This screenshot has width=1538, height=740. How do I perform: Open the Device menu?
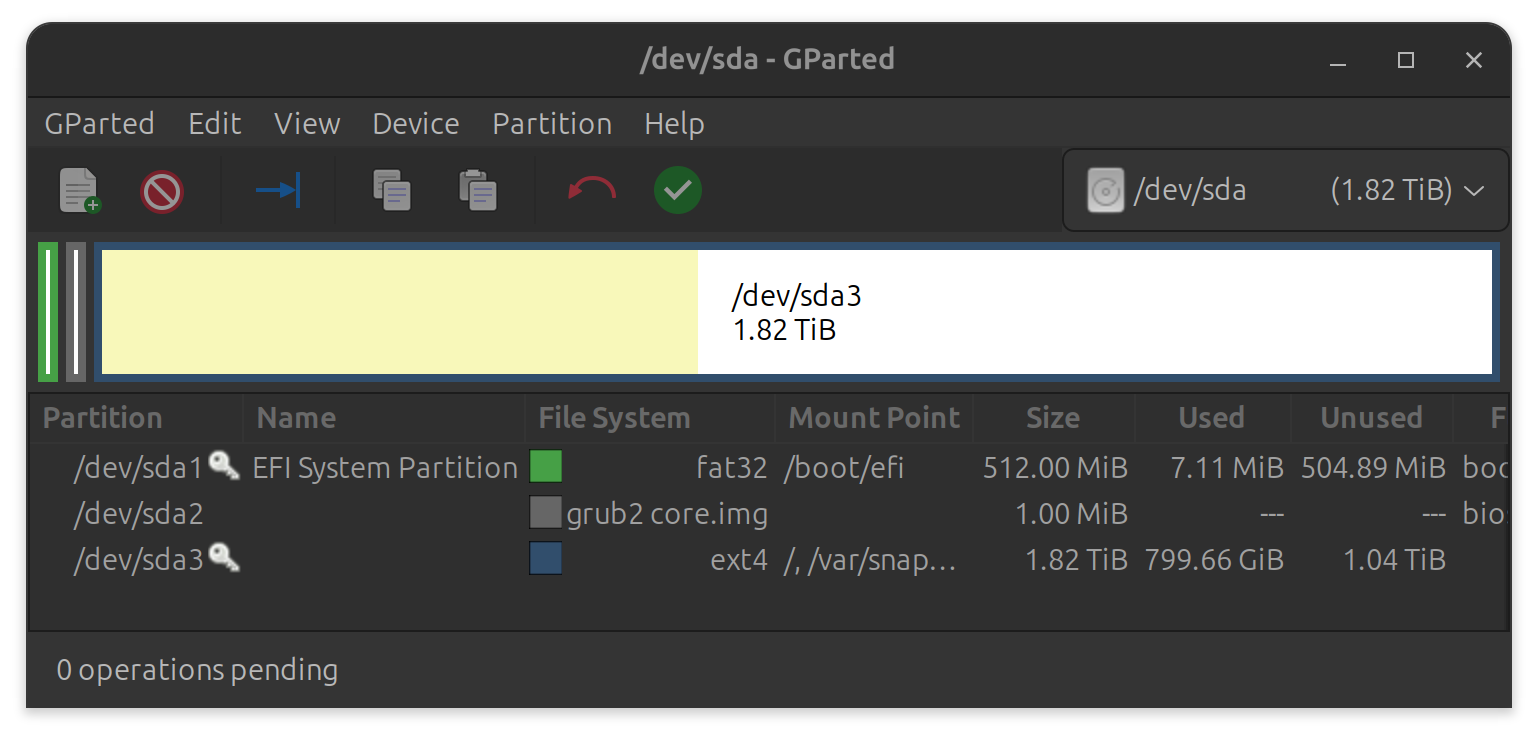pyautogui.click(x=416, y=124)
